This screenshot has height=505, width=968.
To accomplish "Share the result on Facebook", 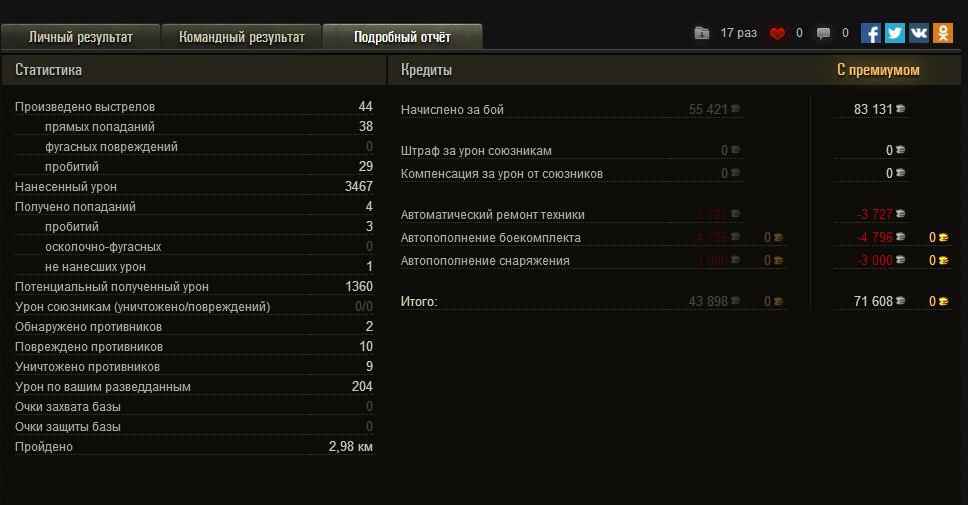I will tap(871, 33).
